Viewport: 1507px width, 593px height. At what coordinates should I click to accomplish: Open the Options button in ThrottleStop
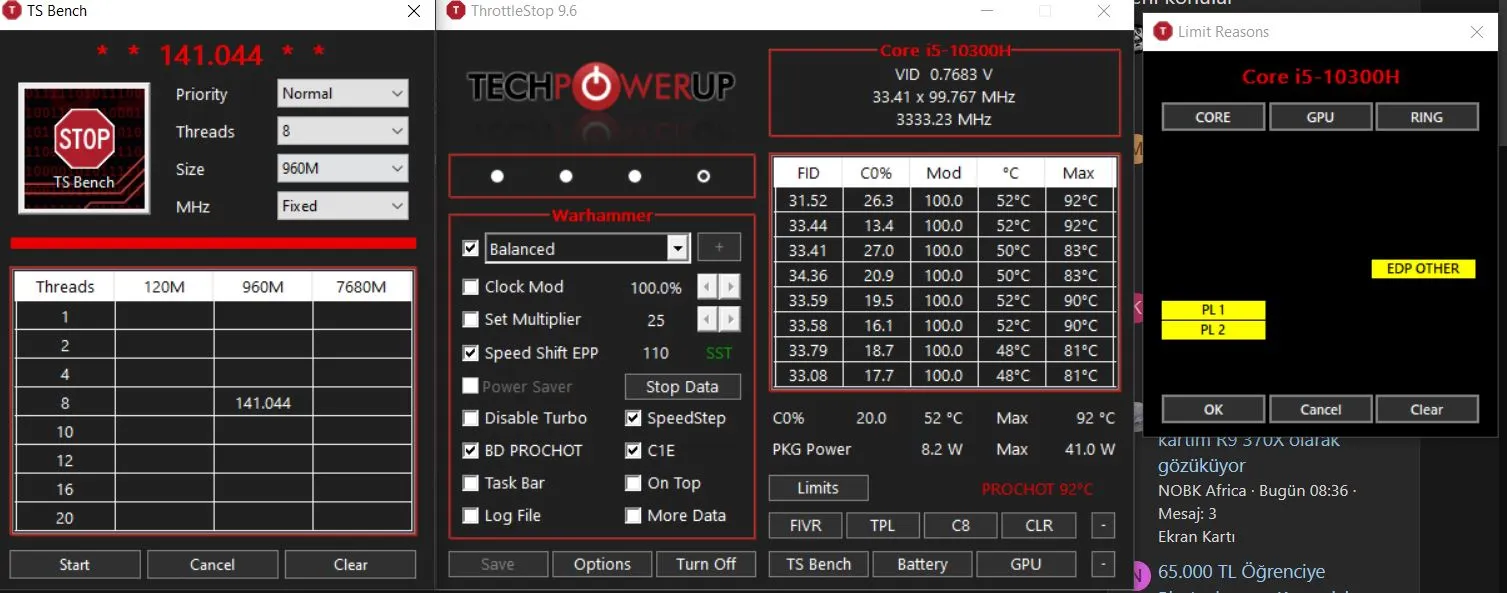pos(602,564)
